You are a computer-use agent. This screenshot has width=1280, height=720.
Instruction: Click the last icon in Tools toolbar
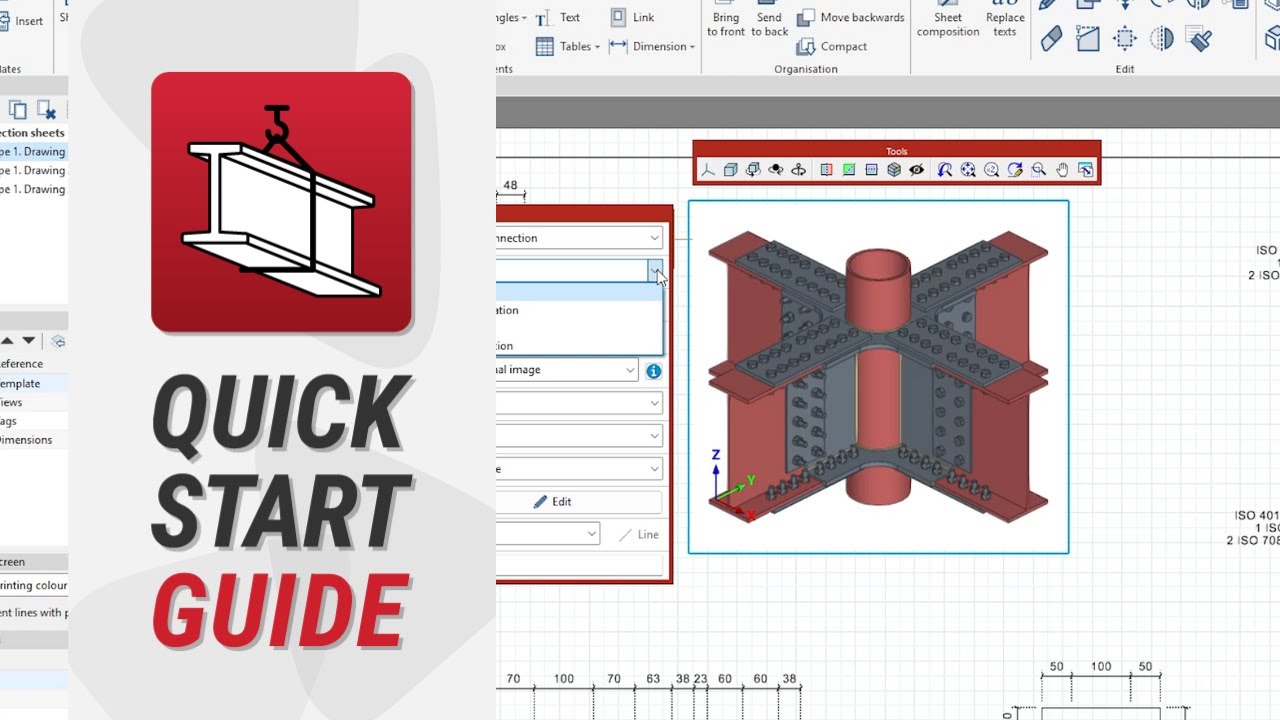(x=1085, y=170)
